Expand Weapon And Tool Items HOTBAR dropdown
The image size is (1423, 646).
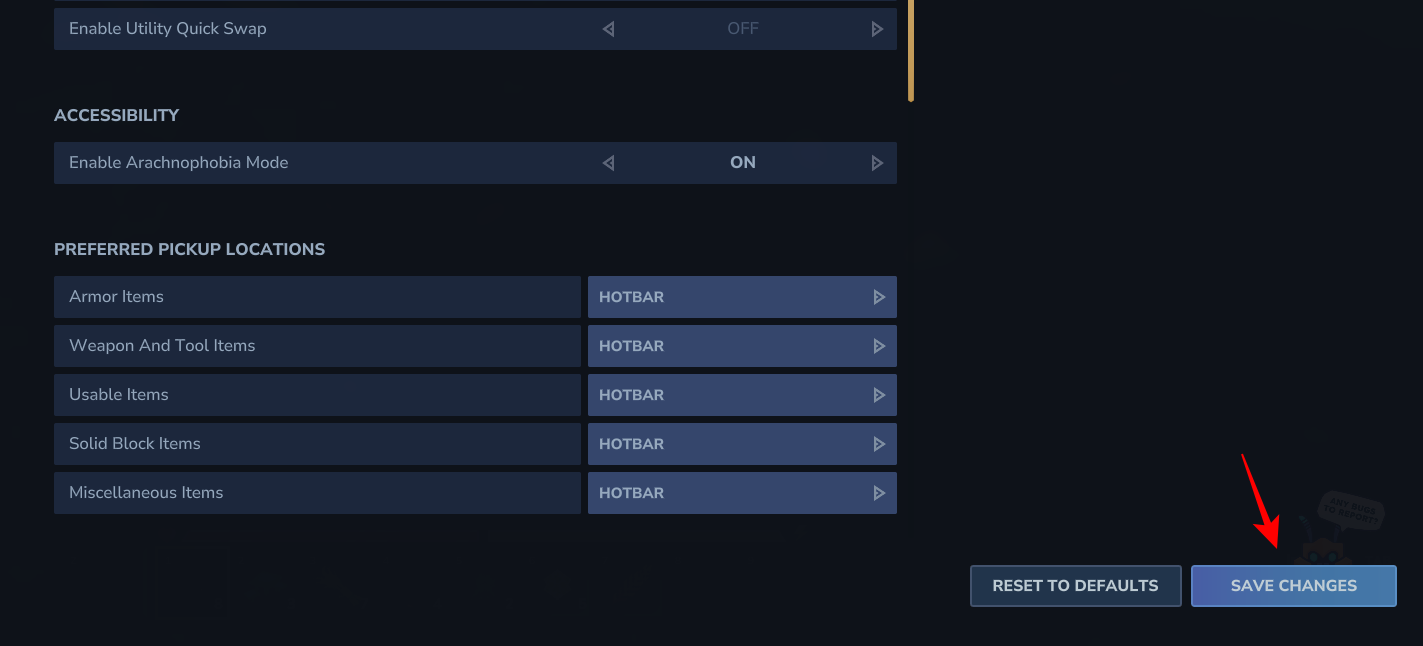point(742,346)
